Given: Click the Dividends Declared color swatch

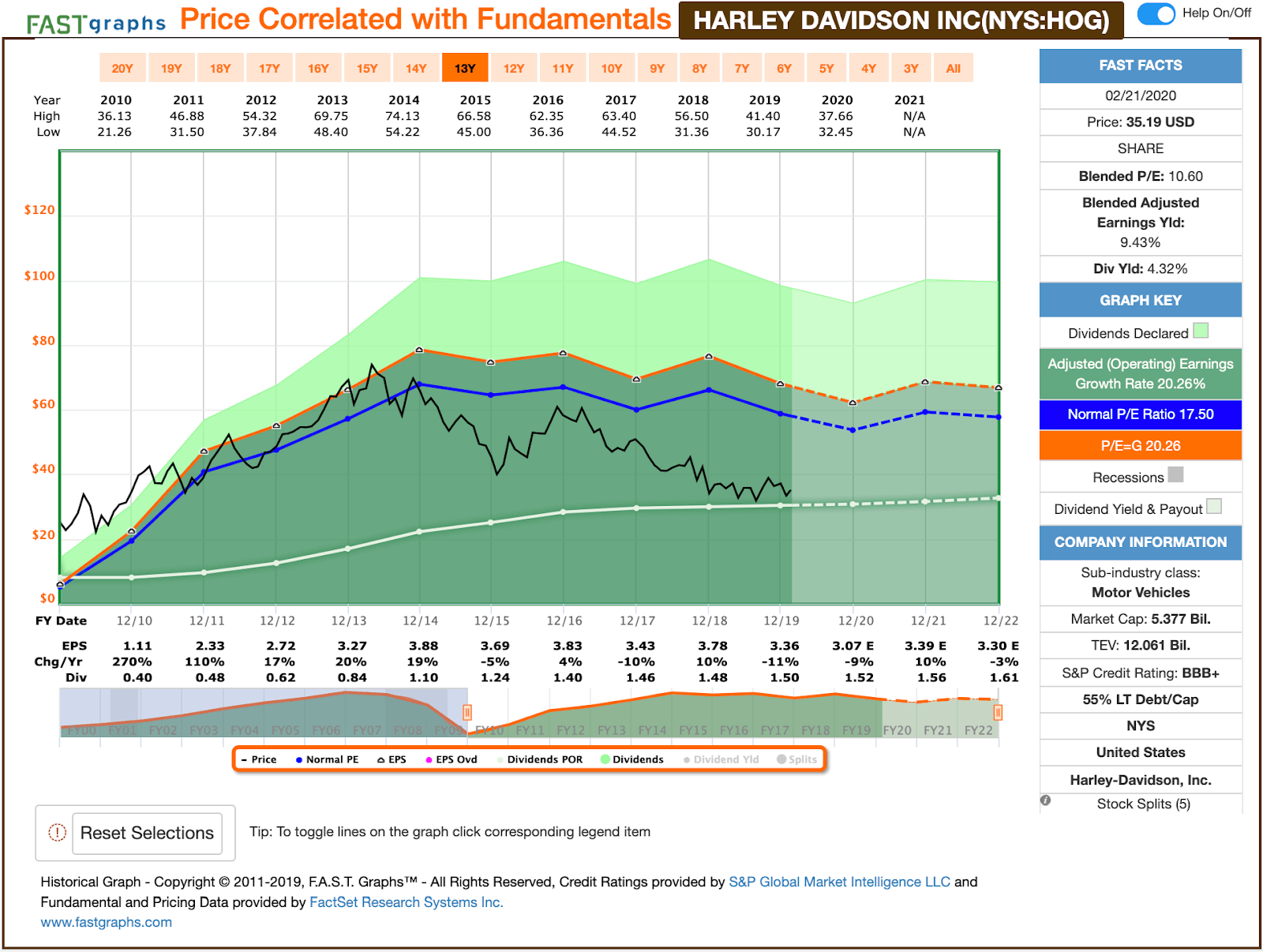Looking at the screenshot, I should pyautogui.click(x=1202, y=332).
